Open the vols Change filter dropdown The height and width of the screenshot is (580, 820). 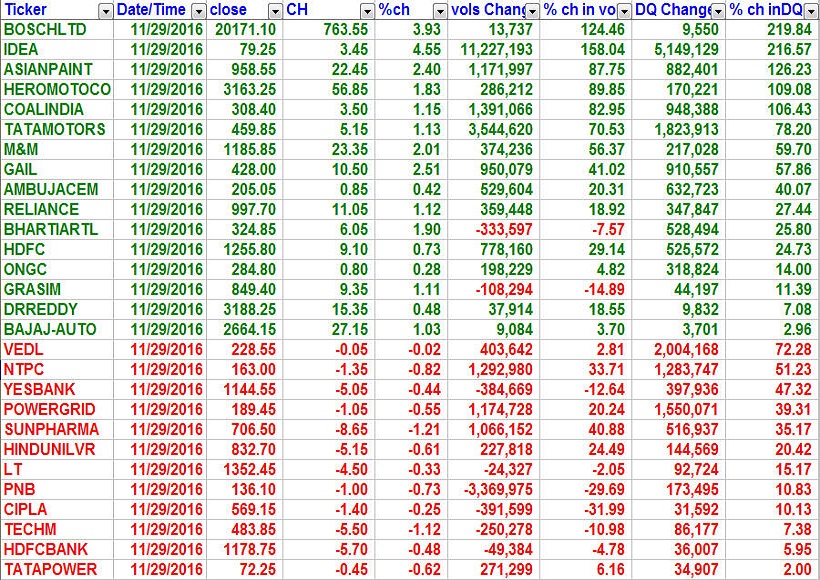[x=532, y=10]
